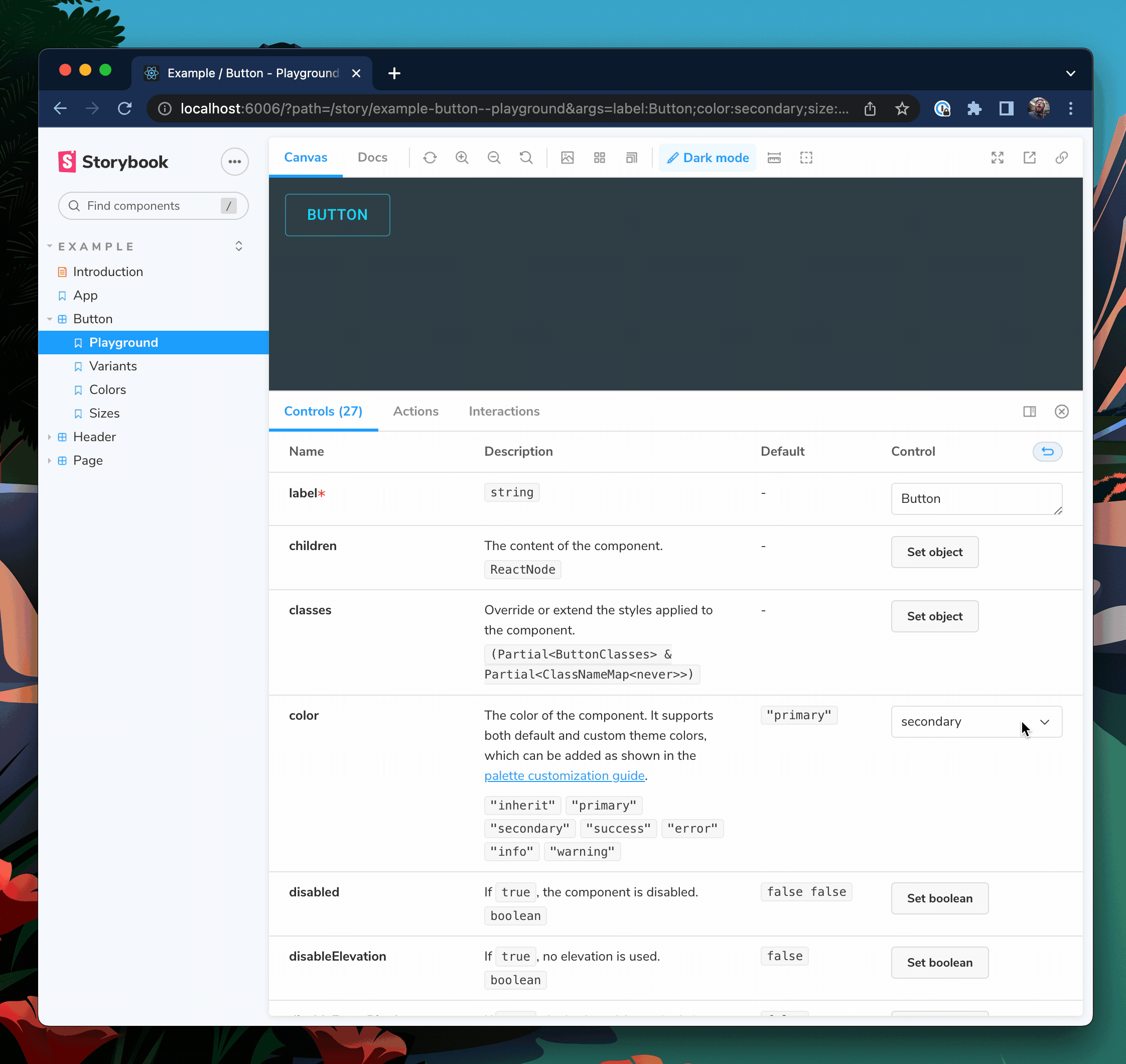Image resolution: width=1126 pixels, height=1064 pixels.
Task: Open canvas in new tab icon
Action: click(x=1030, y=158)
